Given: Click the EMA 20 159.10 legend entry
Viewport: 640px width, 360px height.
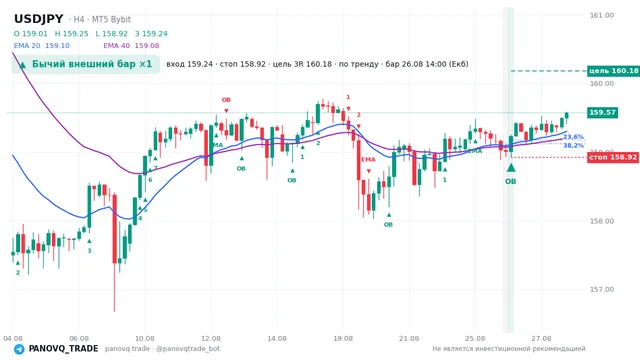Looking at the screenshot, I should tap(42, 46).
